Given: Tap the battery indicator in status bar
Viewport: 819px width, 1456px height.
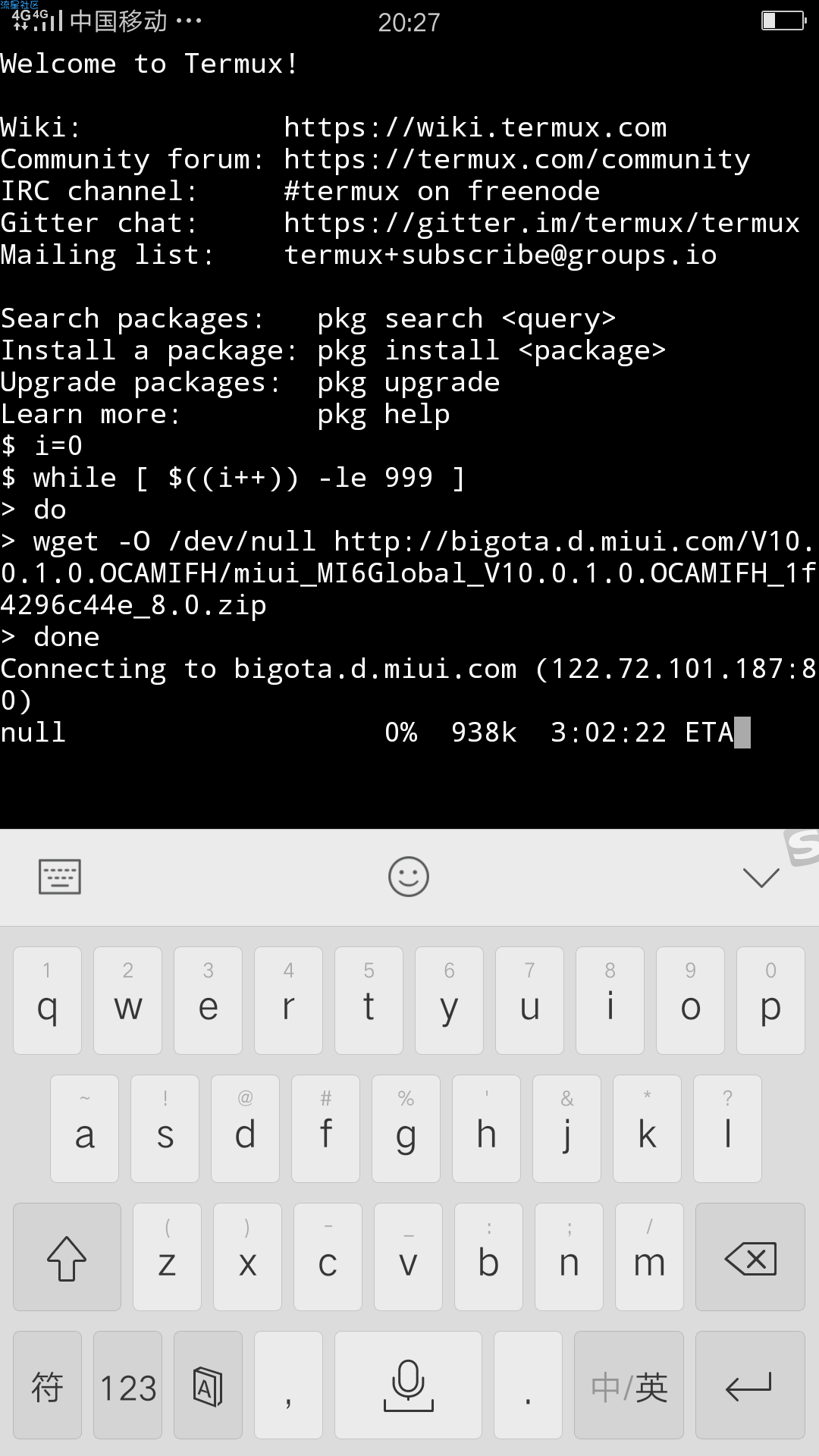Looking at the screenshot, I should click(784, 20).
